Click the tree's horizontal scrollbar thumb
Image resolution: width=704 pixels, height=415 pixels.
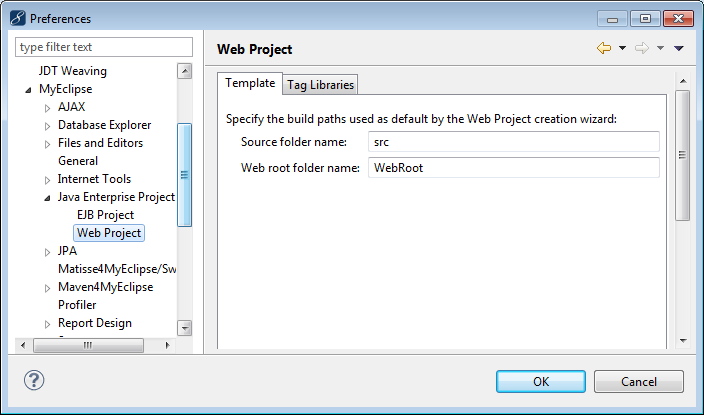point(87,345)
